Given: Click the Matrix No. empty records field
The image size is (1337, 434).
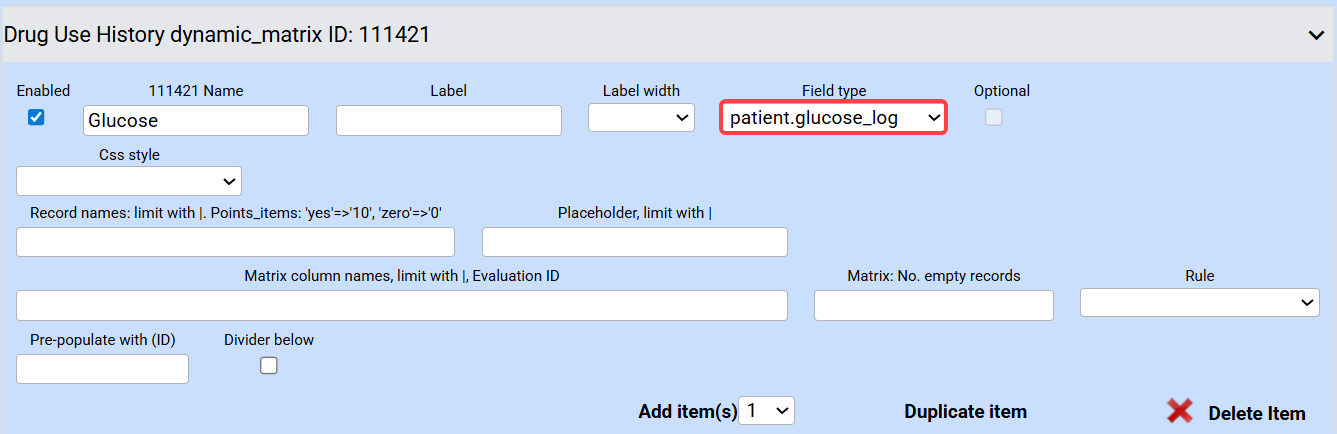Looking at the screenshot, I should pyautogui.click(x=933, y=305).
